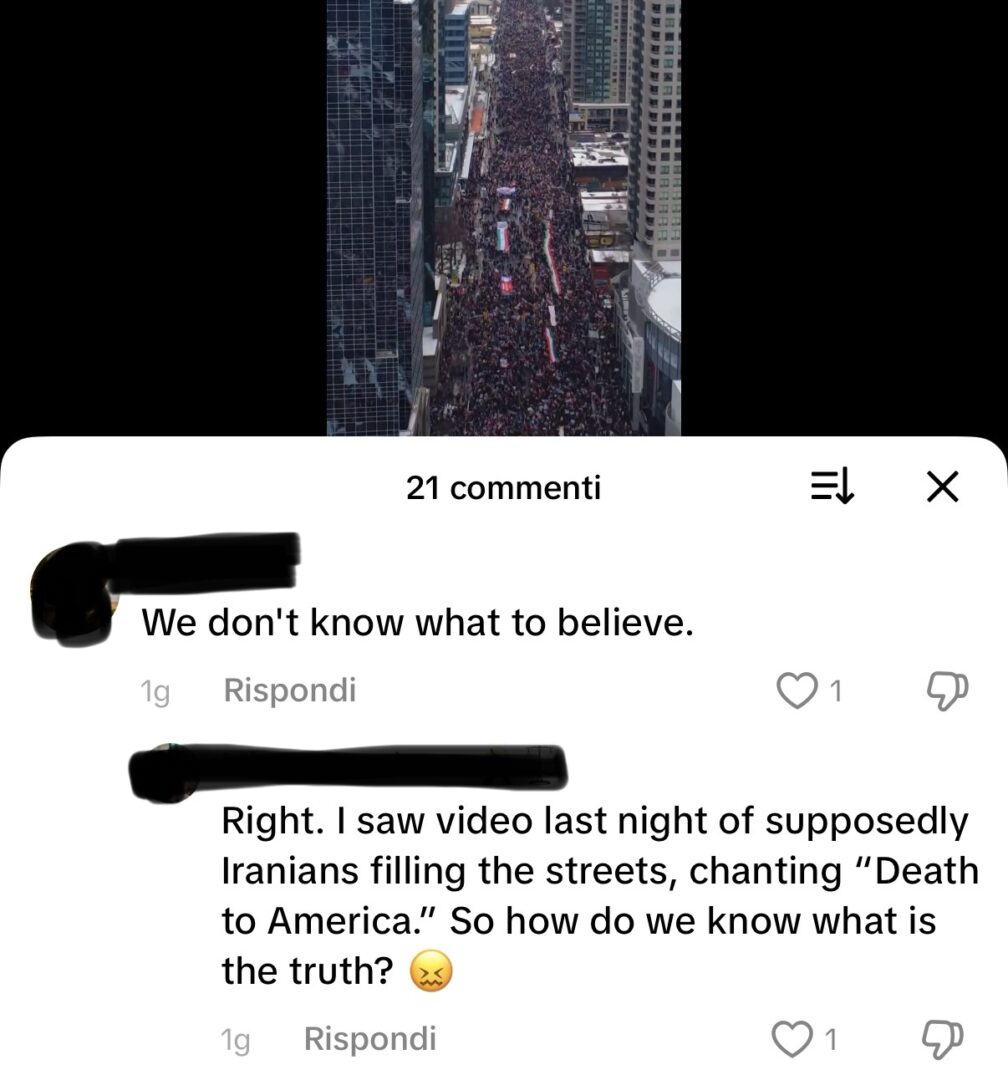Open the first commenter's blacked-out avatar

point(70,594)
